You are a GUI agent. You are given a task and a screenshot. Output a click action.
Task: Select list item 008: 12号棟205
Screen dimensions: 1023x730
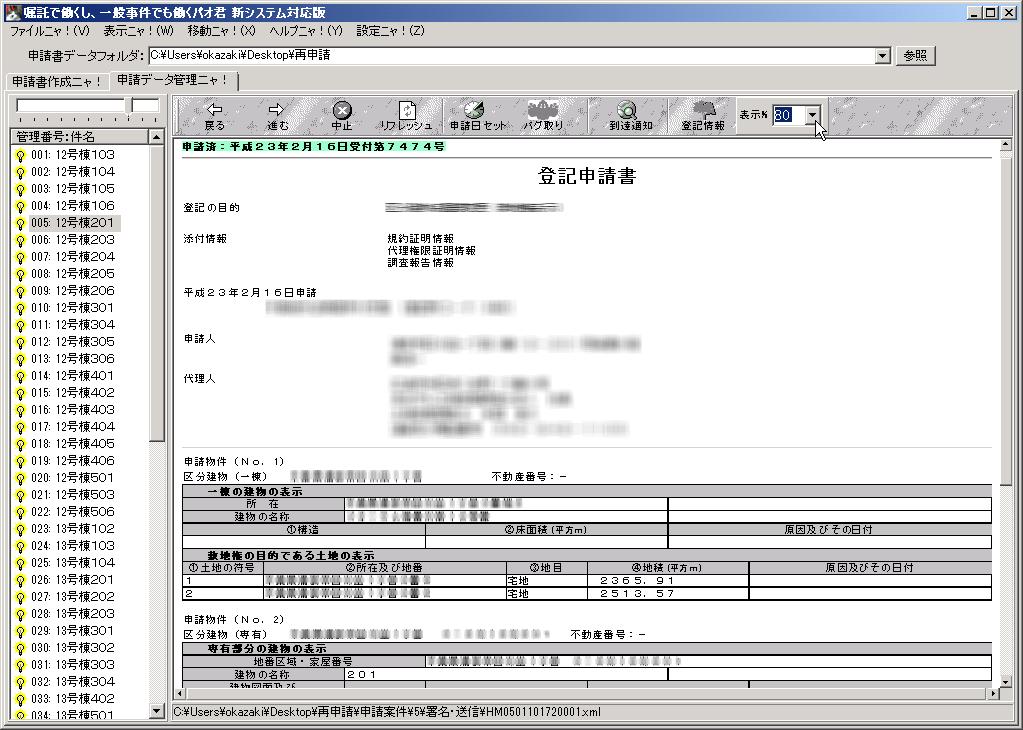[x=72, y=274]
